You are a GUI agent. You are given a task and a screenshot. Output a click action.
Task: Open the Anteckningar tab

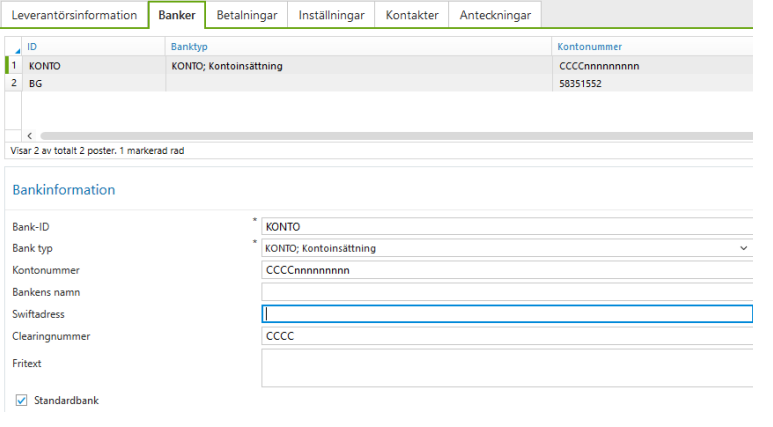click(495, 15)
